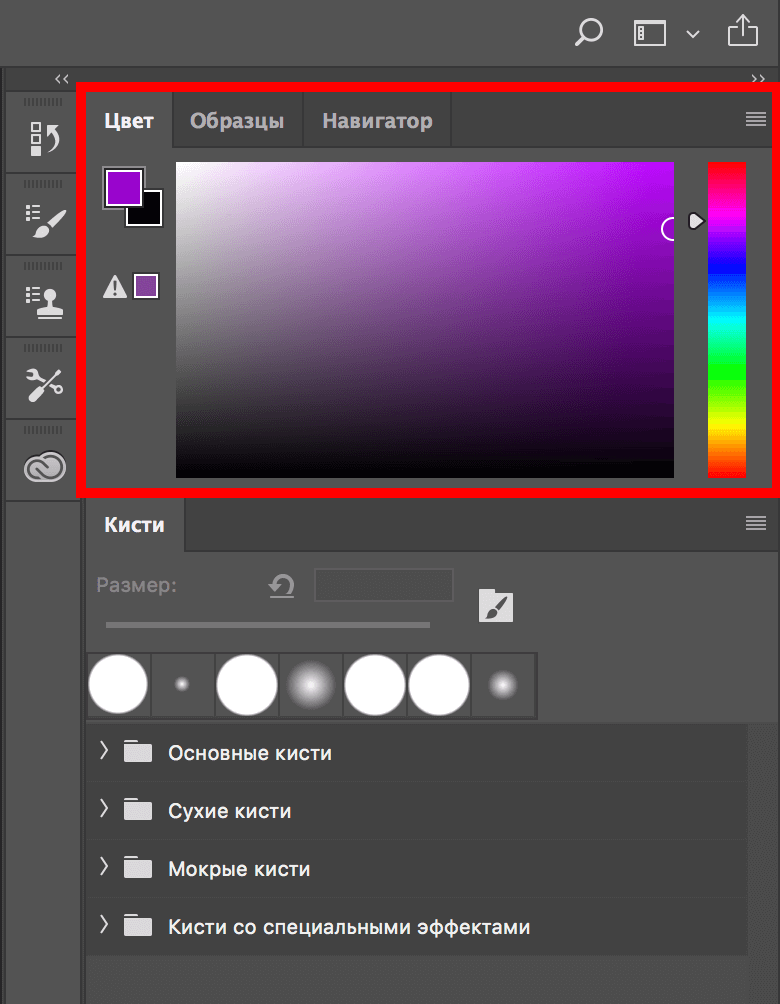This screenshot has height=1004, width=780.
Task: Switch to the Навигатор tab
Action: [376, 119]
